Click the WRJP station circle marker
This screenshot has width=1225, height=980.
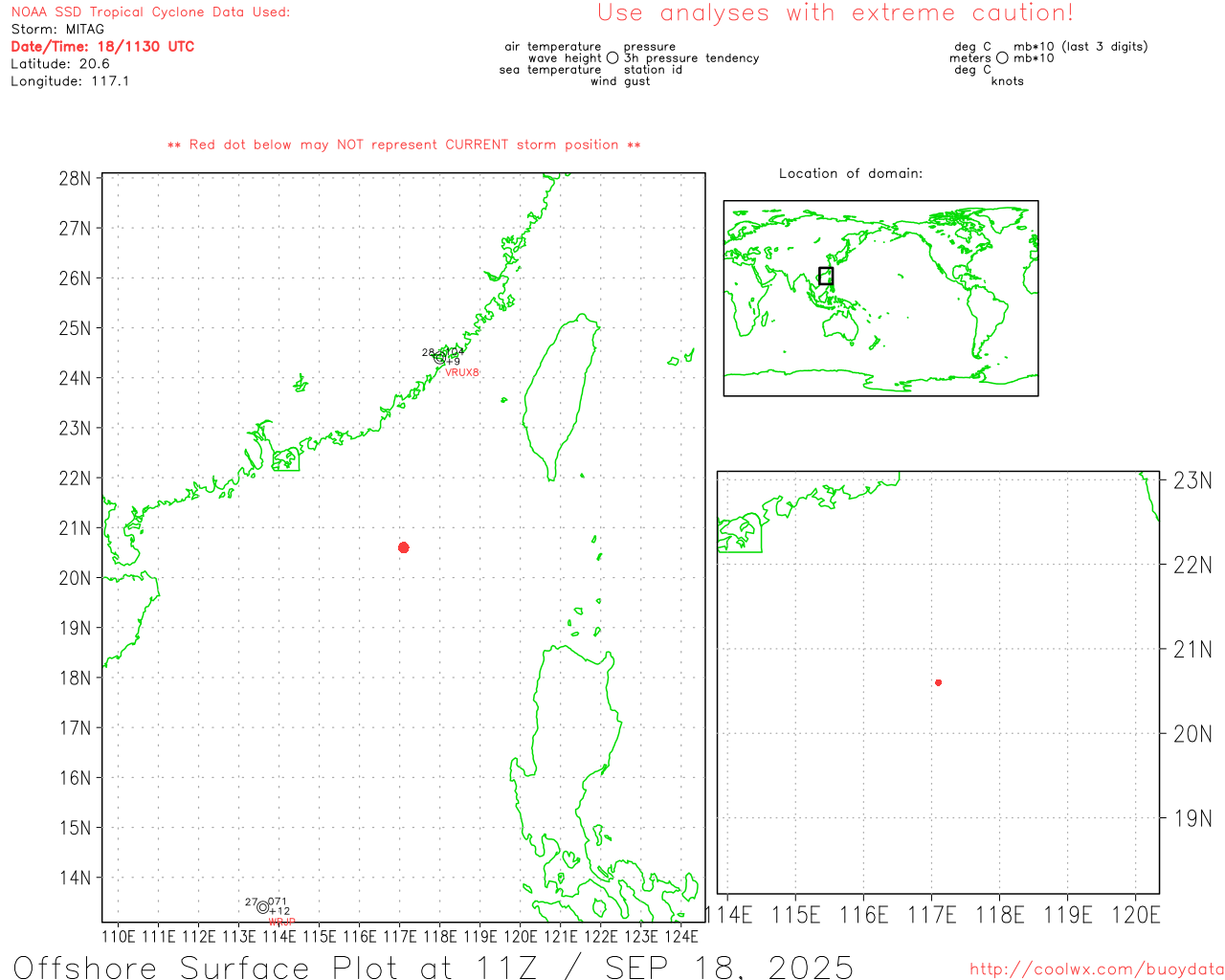tap(263, 907)
